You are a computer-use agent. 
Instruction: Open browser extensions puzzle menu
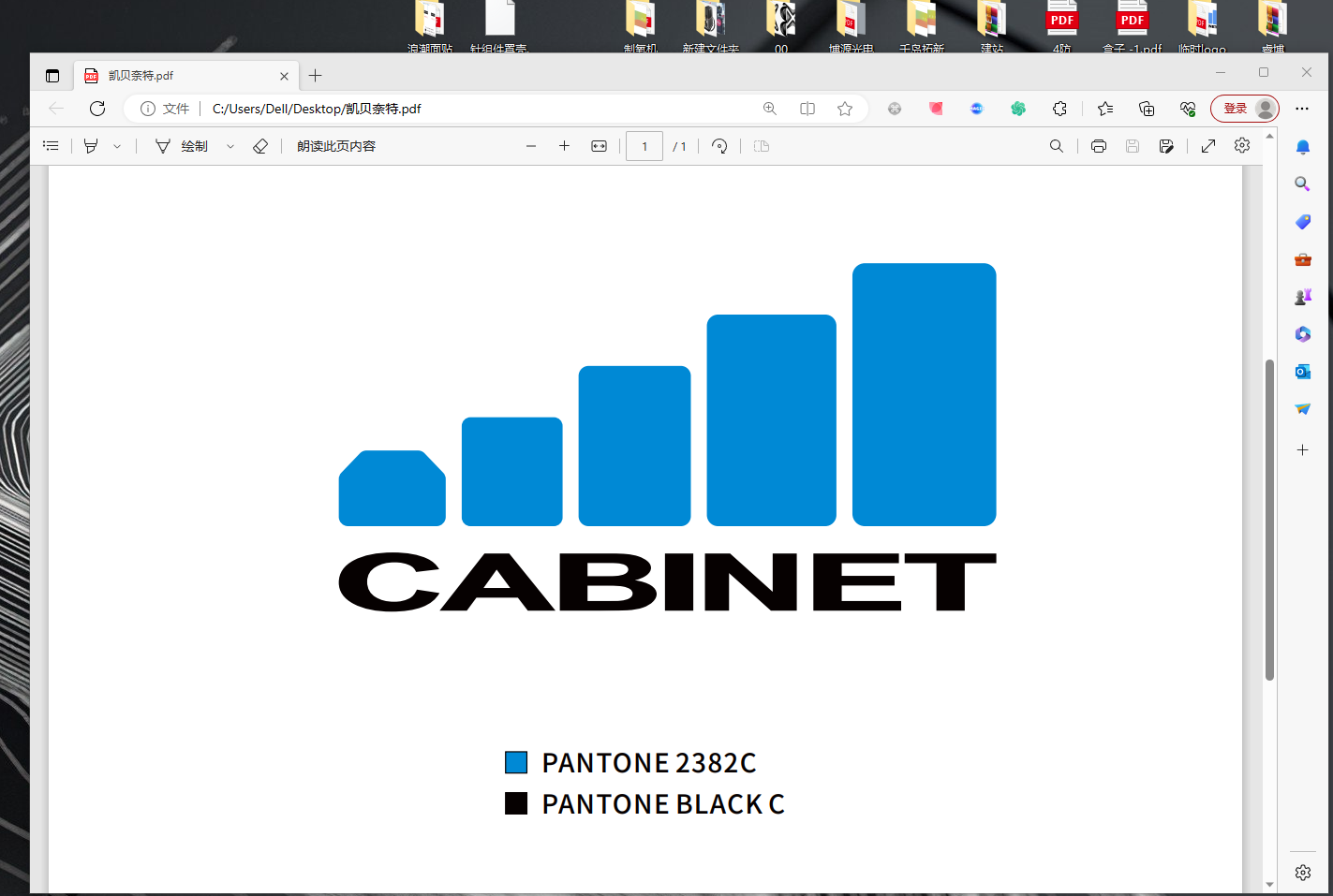click(1059, 109)
